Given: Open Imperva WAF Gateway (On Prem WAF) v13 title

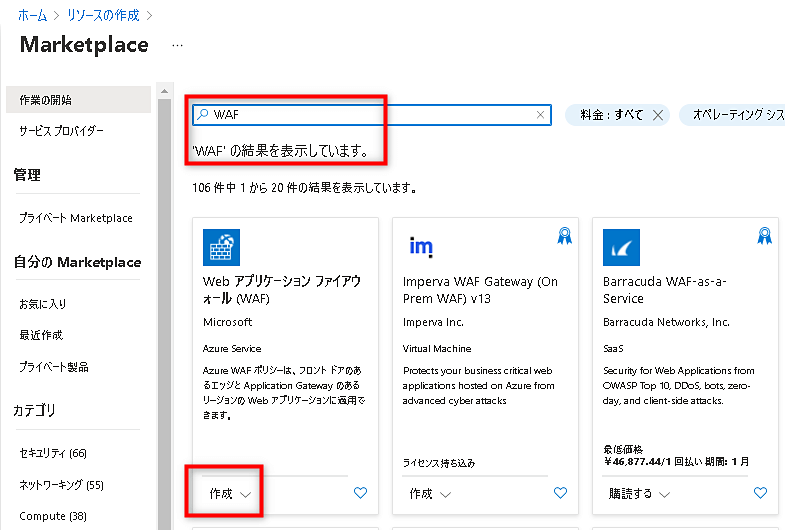Looking at the screenshot, I should pyautogui.click(x=480, y=290).
